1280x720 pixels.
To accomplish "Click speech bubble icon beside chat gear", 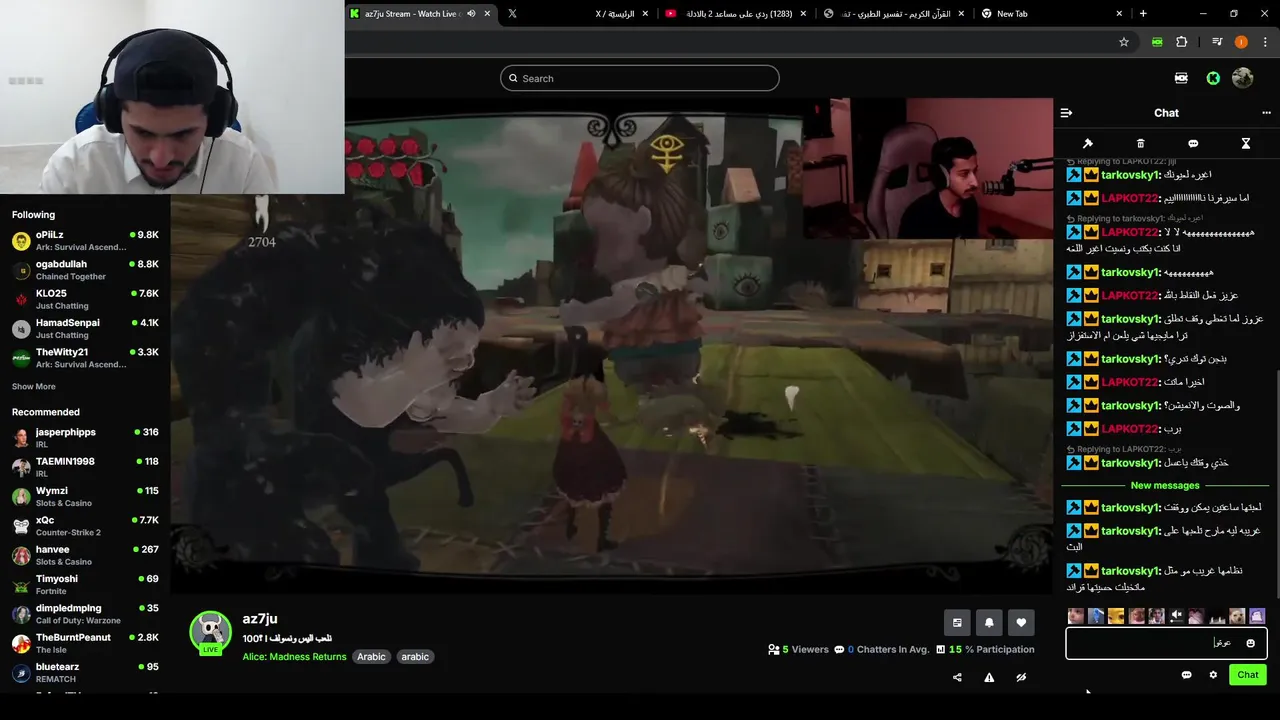I will [1187, 675].
